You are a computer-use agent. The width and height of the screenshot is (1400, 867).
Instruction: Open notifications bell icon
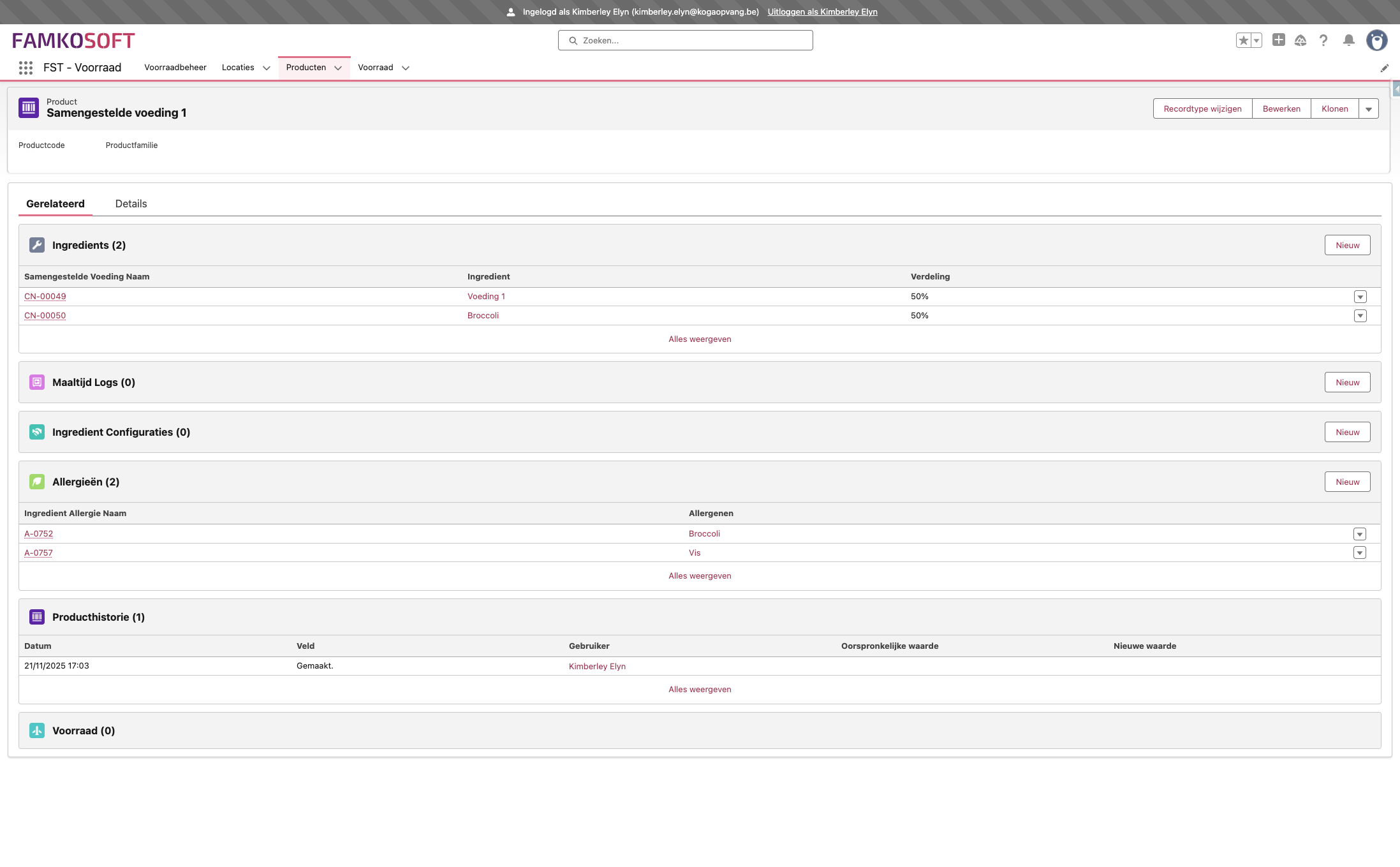click(1348, 40)
